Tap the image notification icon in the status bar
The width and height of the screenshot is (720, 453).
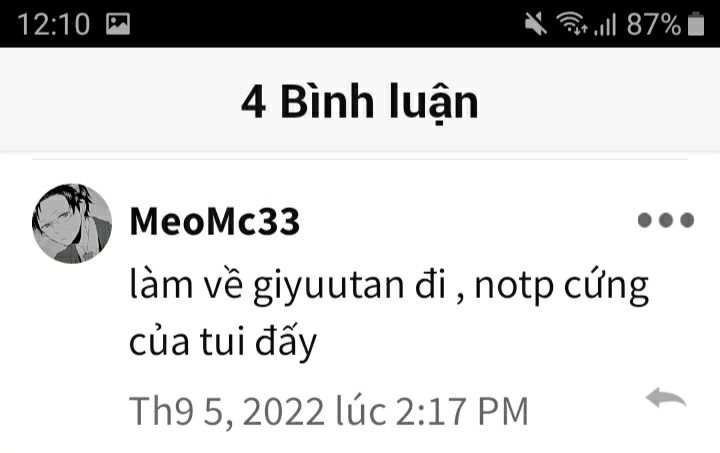pyautogui.click(x=118, y=24)
